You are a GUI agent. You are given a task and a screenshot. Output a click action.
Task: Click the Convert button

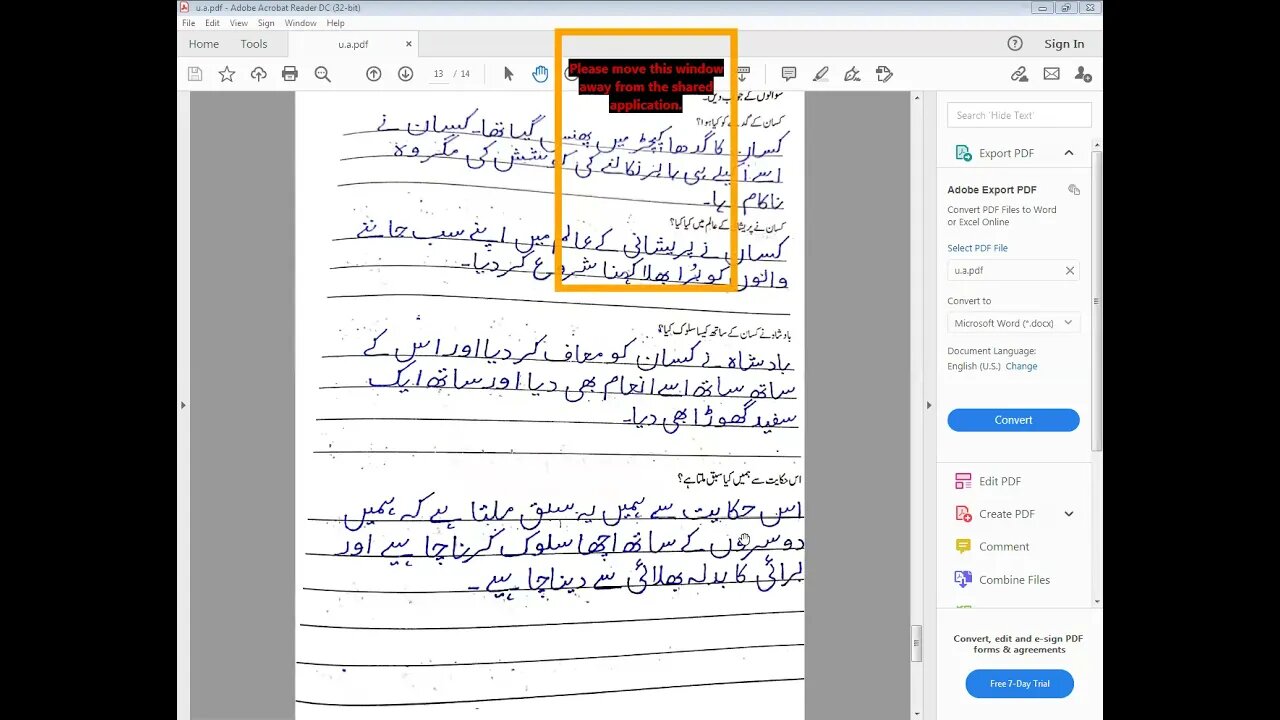(x=1013, y=420)
